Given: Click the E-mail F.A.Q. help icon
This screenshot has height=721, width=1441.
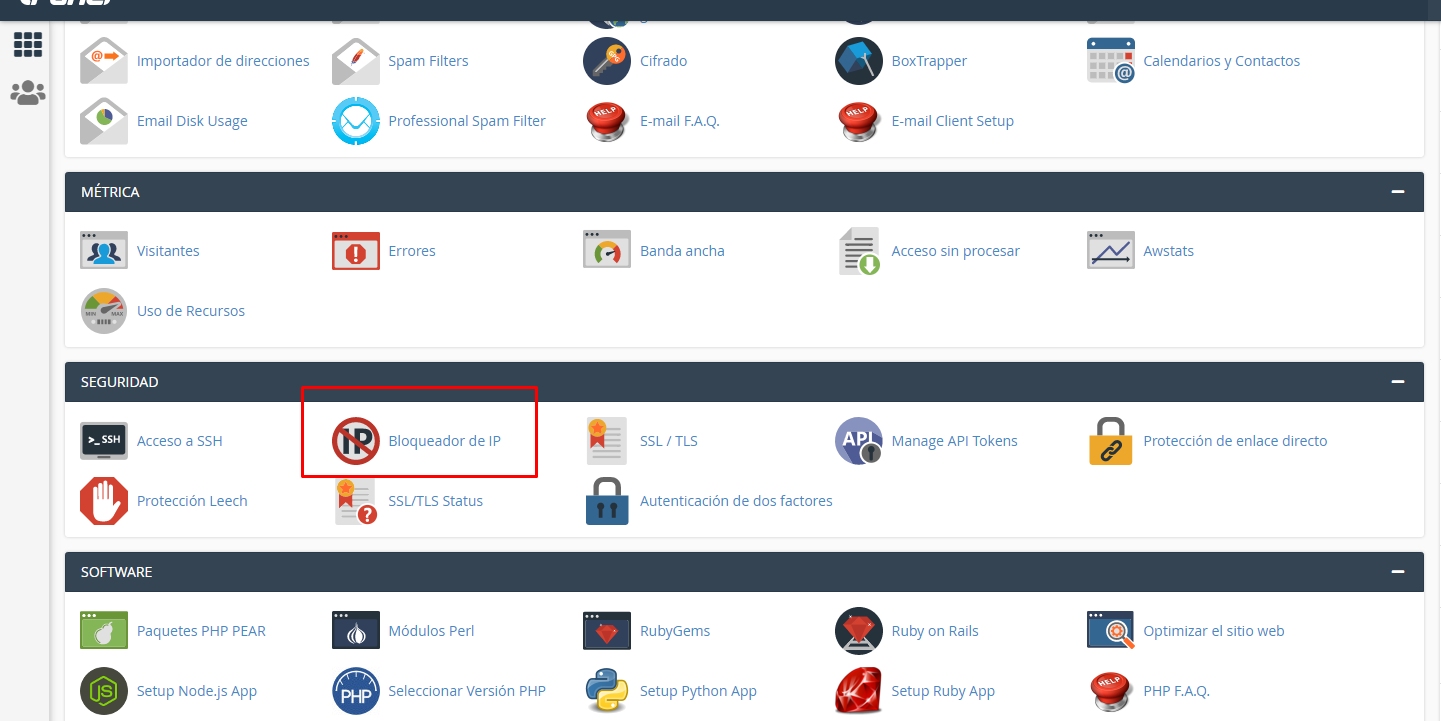Looking at the screenshot, I should click(607, 121).
